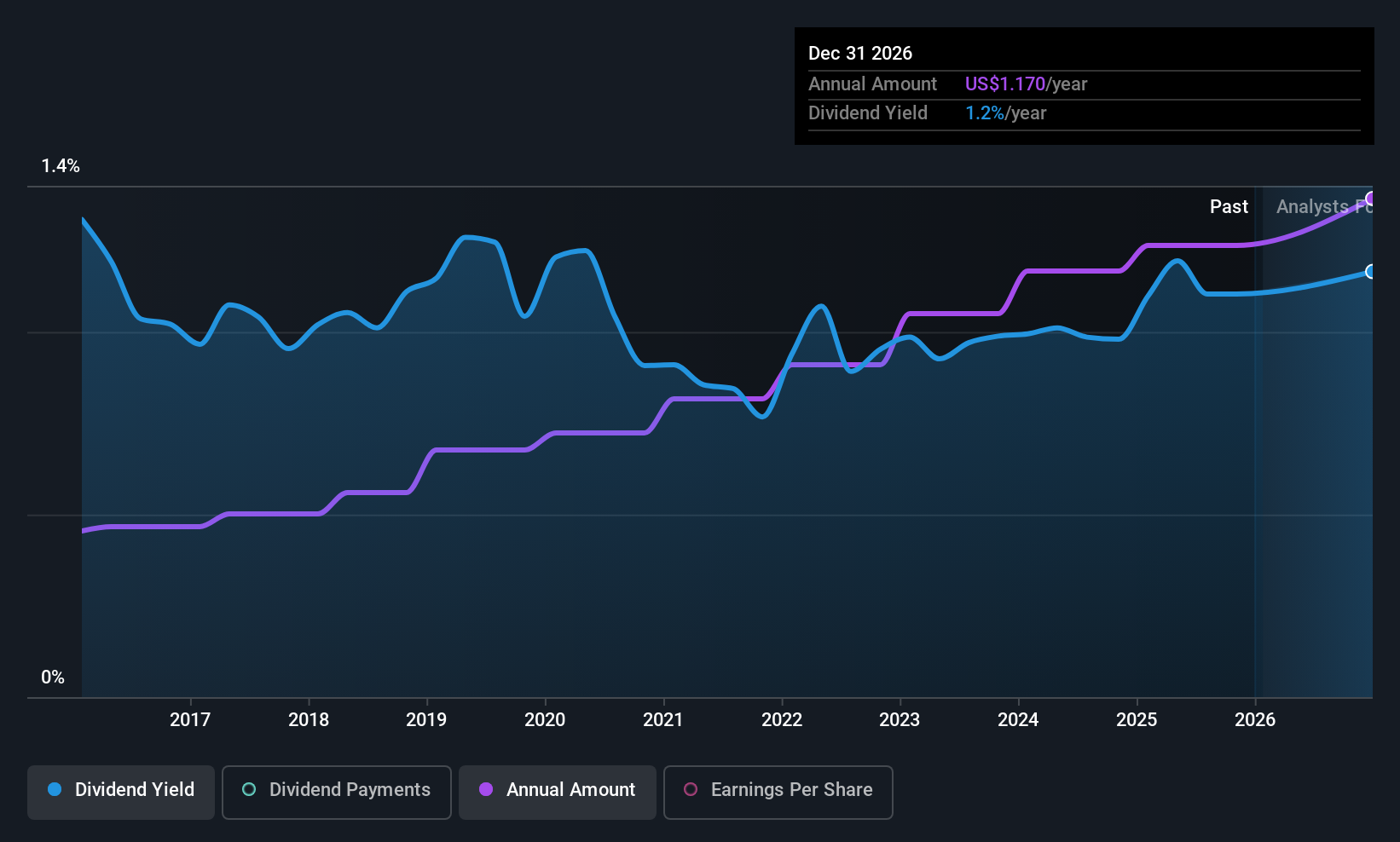The image size is (1400, 842).
Task: Click the 2025 x-axis label
Action: (1137, 719)
